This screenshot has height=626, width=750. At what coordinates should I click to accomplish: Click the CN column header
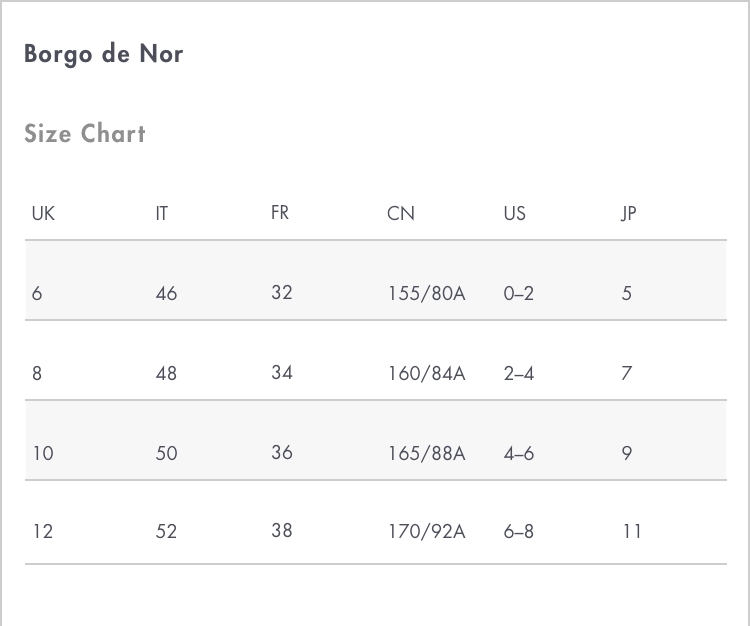[x=401, y=213]
